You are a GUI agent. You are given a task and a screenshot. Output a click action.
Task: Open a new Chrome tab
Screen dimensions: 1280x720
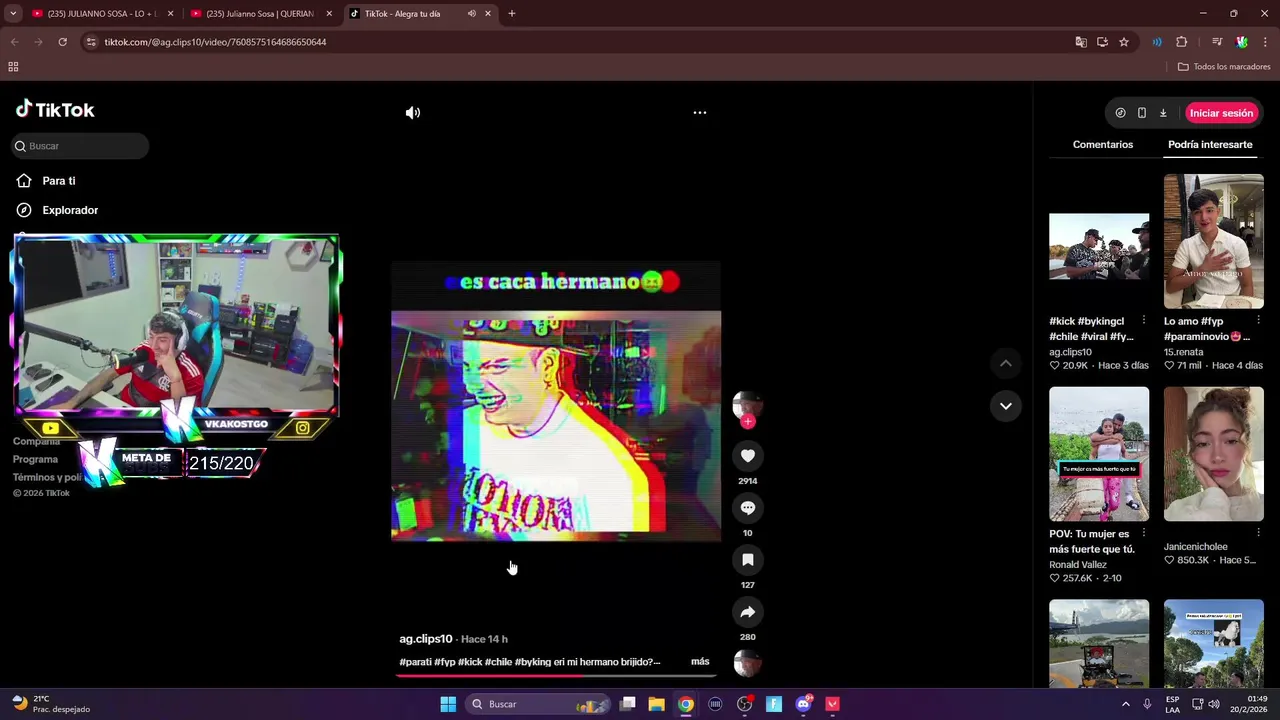(x=511, y=14)
